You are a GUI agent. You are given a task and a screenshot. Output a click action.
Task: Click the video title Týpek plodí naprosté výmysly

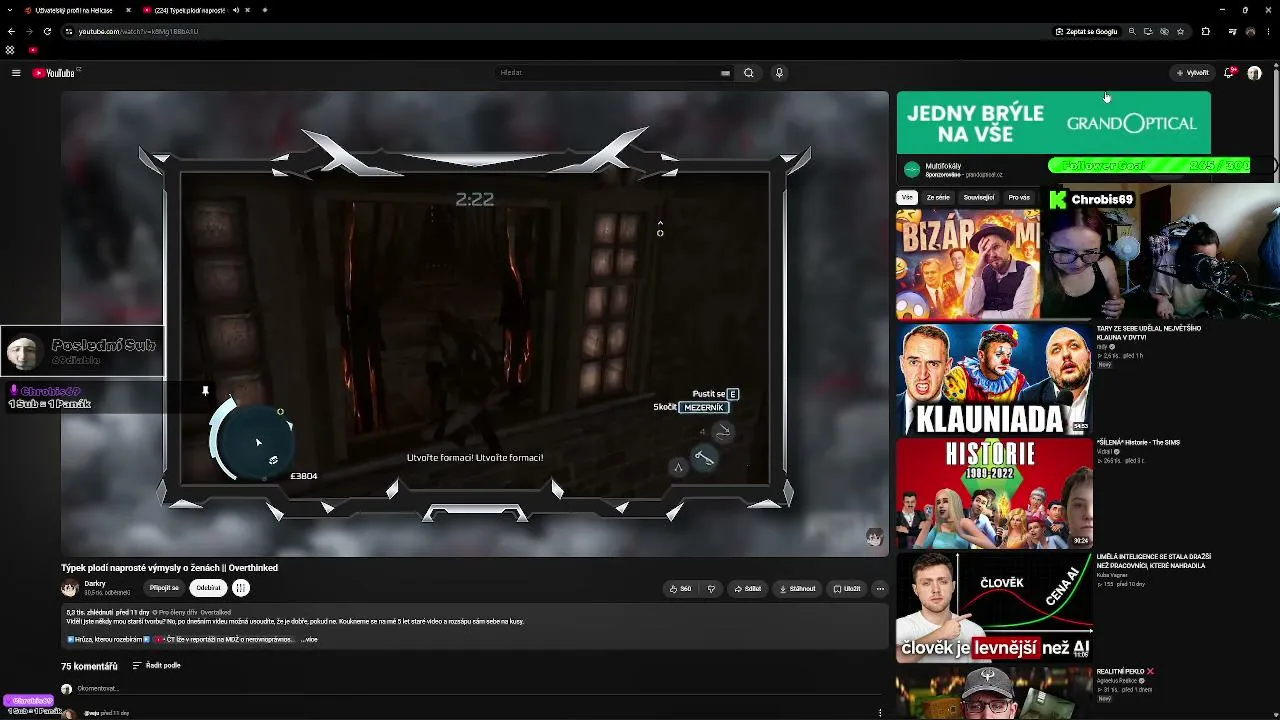point(169,567)
